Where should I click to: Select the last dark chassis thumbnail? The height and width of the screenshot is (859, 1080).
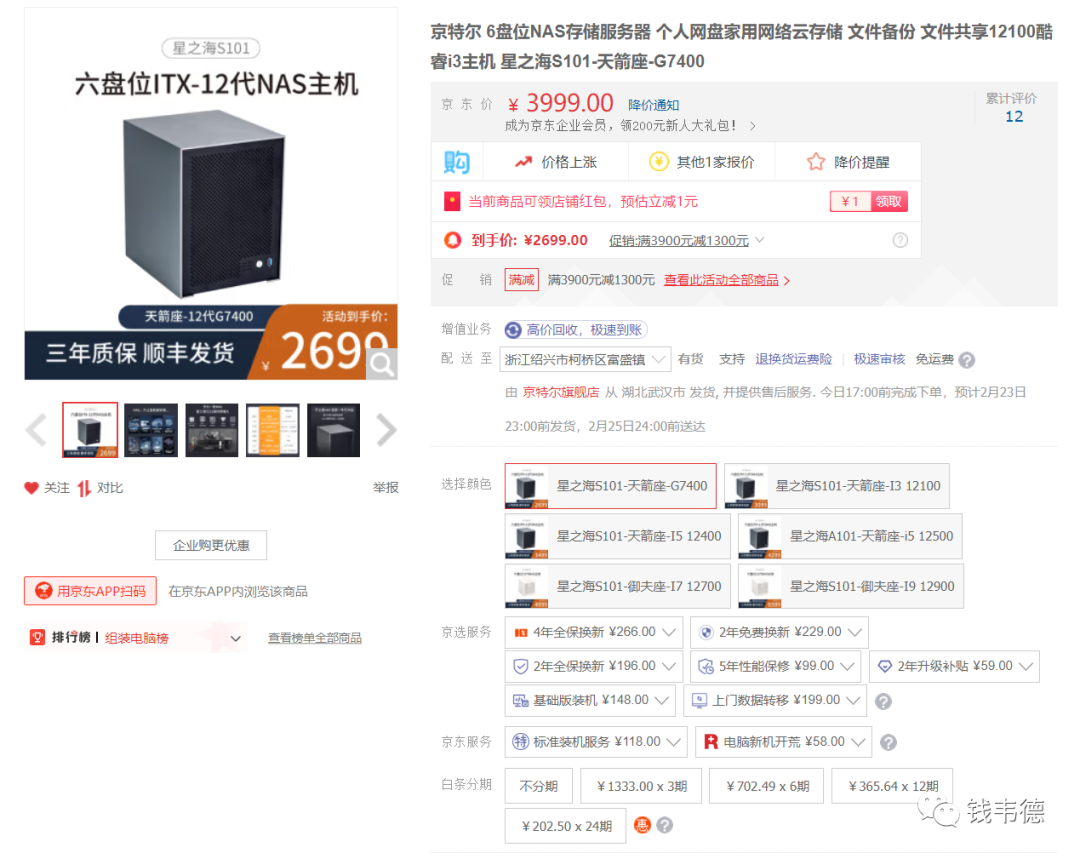333,431
